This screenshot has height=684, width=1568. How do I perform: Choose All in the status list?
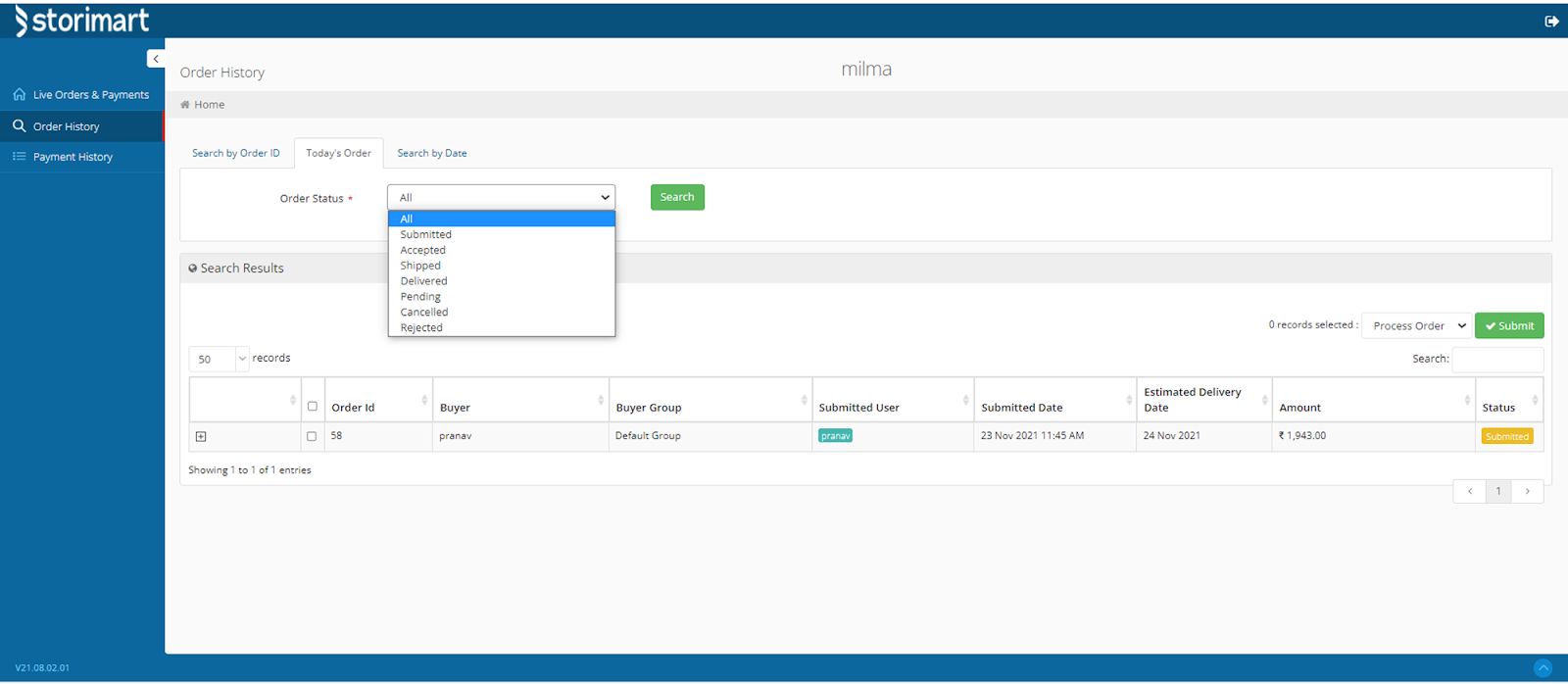coord(502,219)
